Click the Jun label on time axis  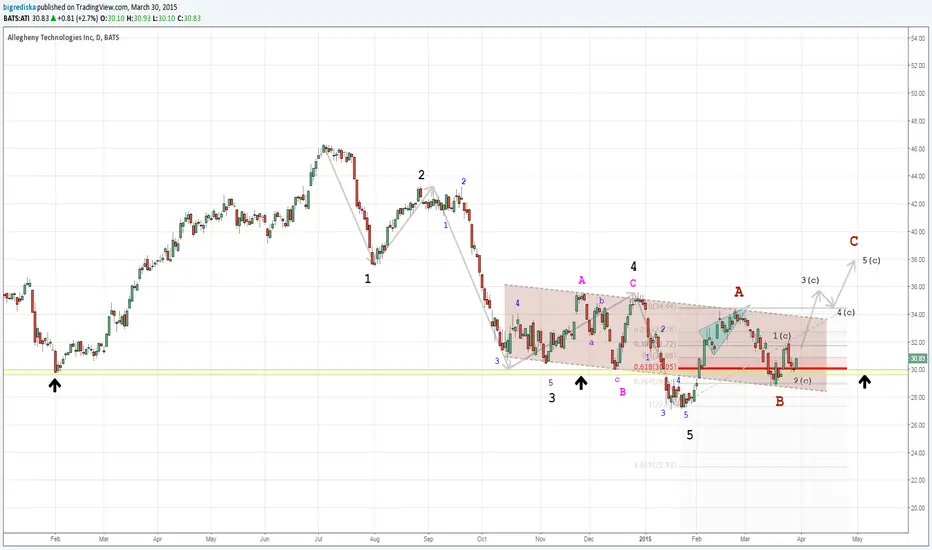coord(265,539)
